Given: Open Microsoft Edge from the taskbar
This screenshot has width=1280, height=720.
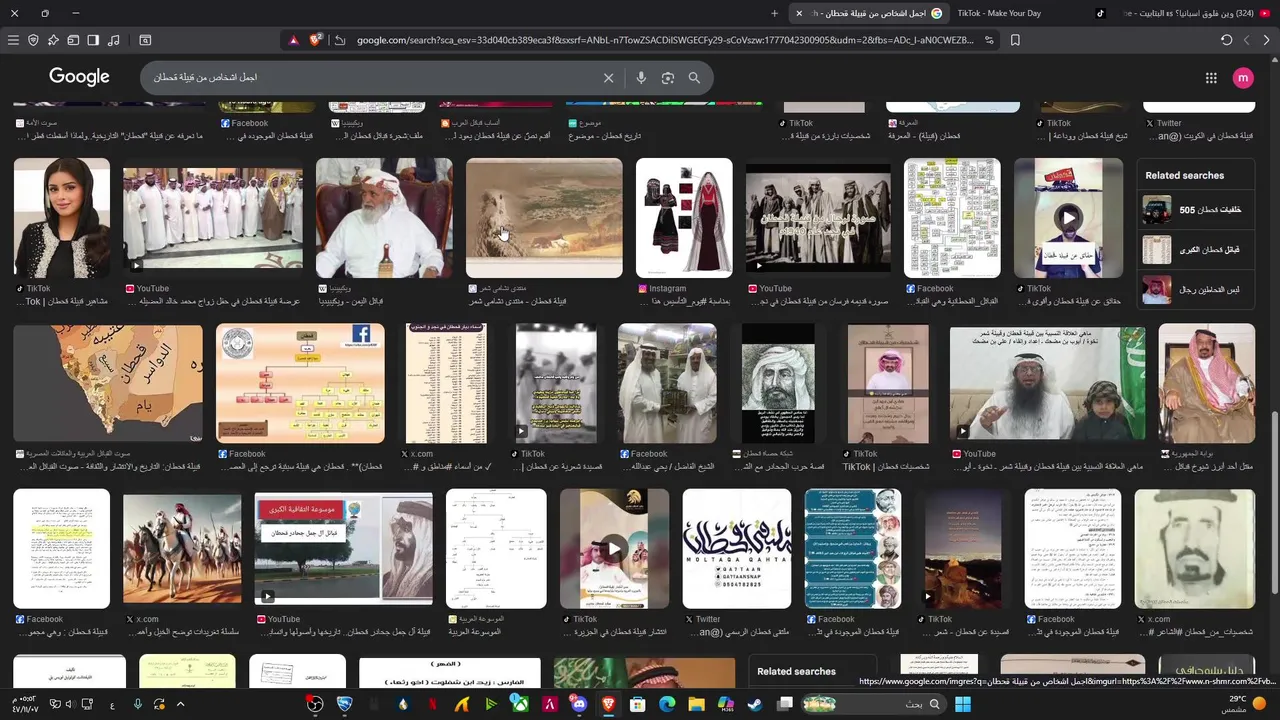Looking at the screenshot, I should tap(667, 704).
